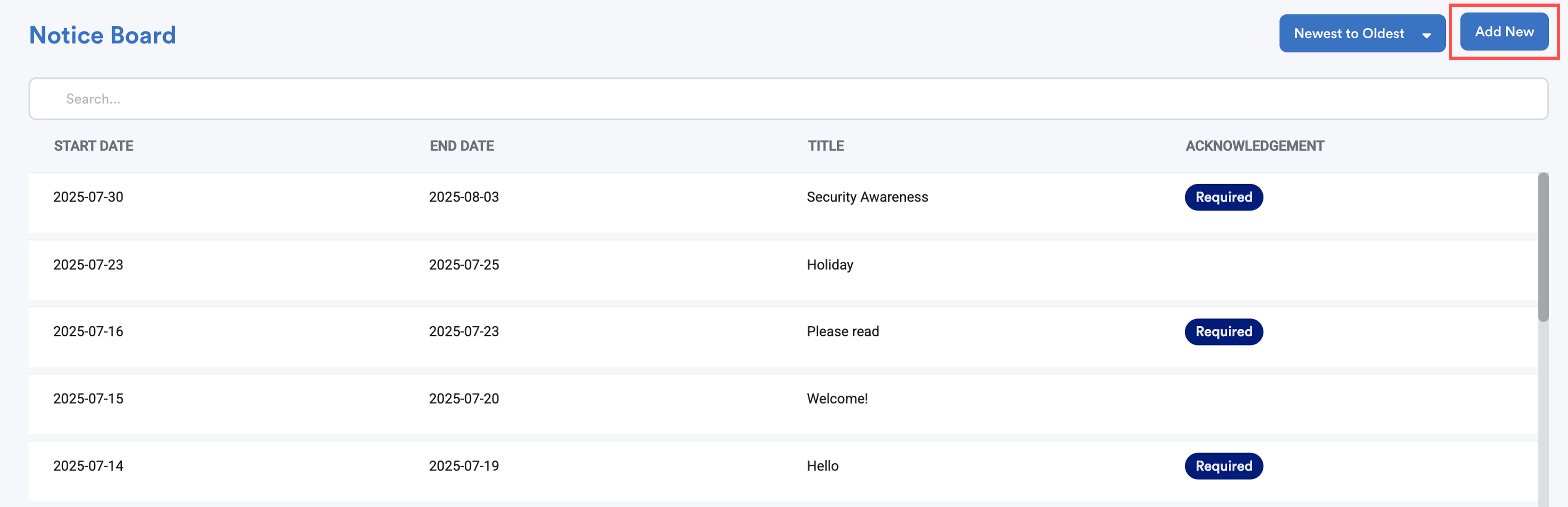The image size is (1568, 507).
Task: Click the Notice Board page heading
Action: (102, 35)
